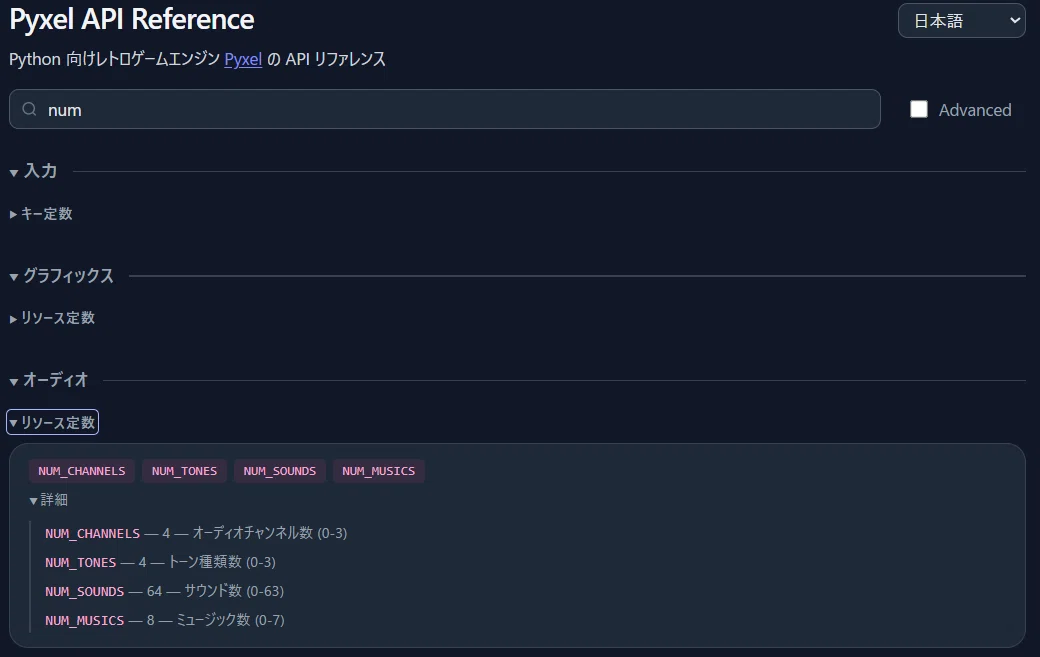Click NUM_MUSICS in the details list
This screenshot has height=657, width=1040.
(x=84, y=621)
